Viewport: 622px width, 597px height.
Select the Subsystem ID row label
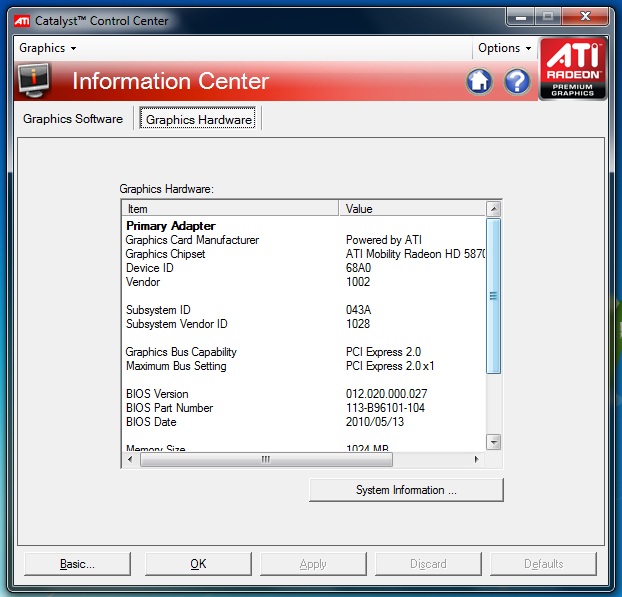click(x=158, y=310)
